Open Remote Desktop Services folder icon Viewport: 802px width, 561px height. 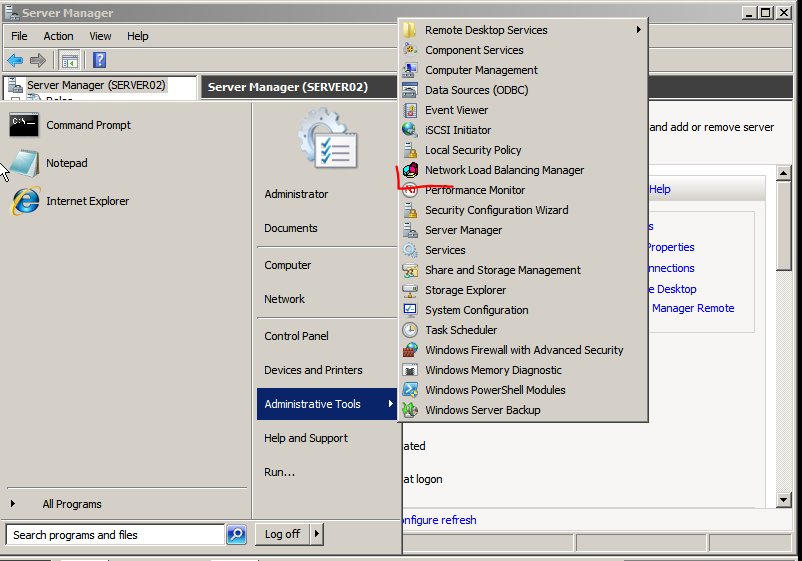coord(410,30)
